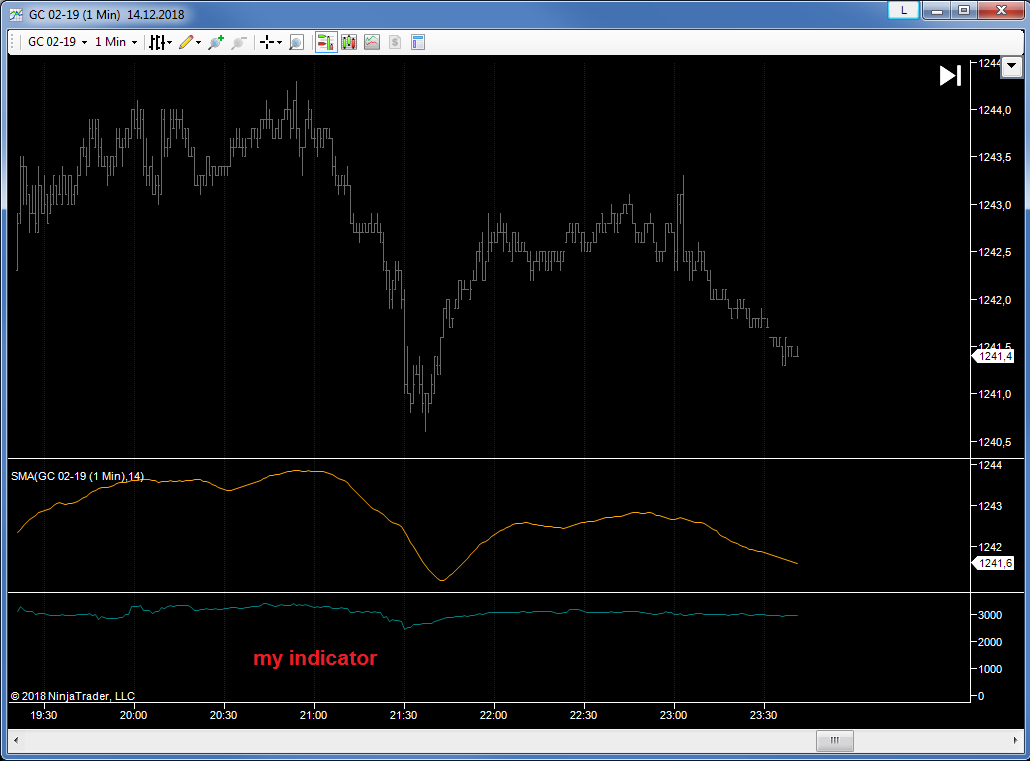The image size is (1030, 761).
Task: Select the crosshair cursor icon
Action: 267,42
